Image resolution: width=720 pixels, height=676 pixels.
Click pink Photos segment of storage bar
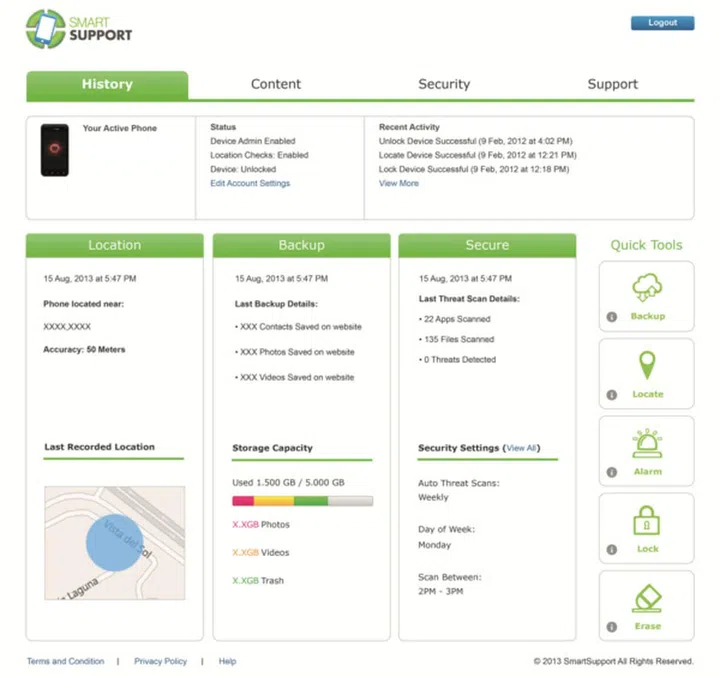click(x=243, y=501)
